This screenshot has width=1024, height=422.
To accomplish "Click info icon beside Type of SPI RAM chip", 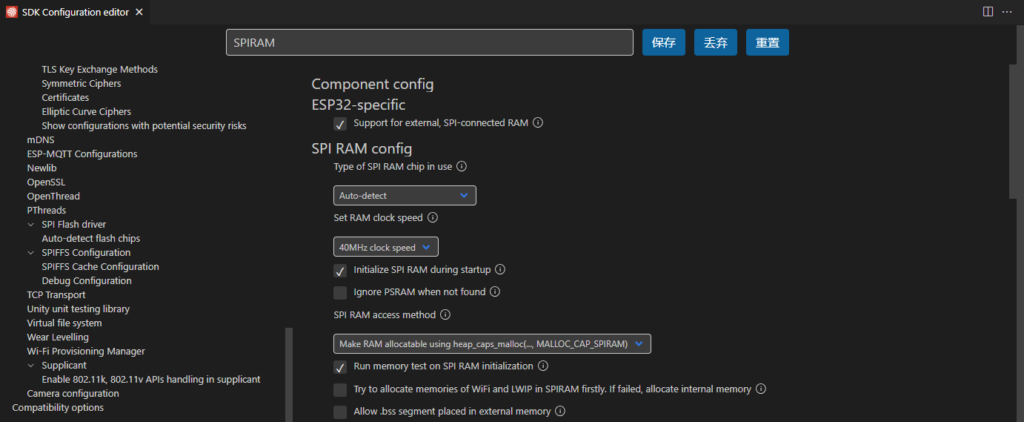I will click(x=461, y=166).
